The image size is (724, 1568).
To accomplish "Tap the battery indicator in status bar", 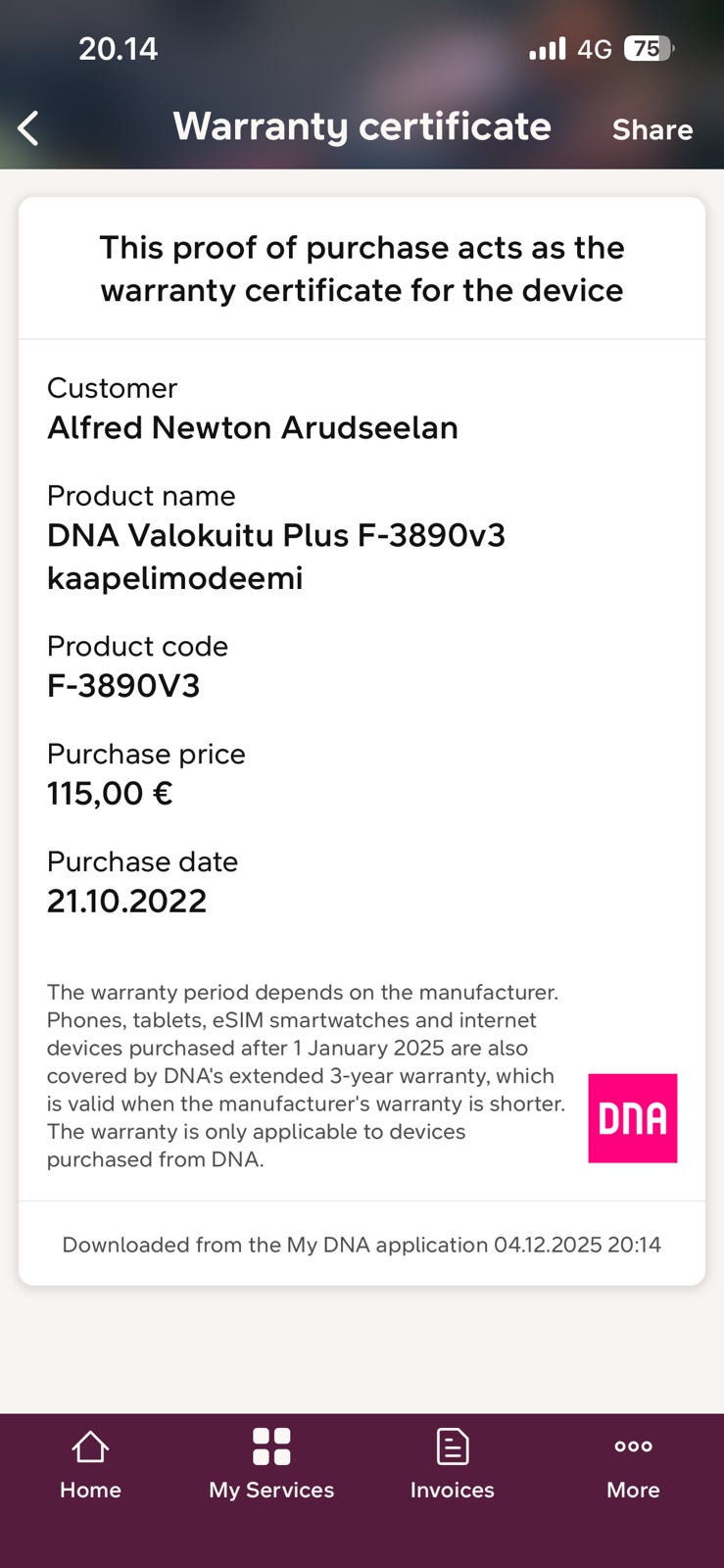I will pos(649,49).
